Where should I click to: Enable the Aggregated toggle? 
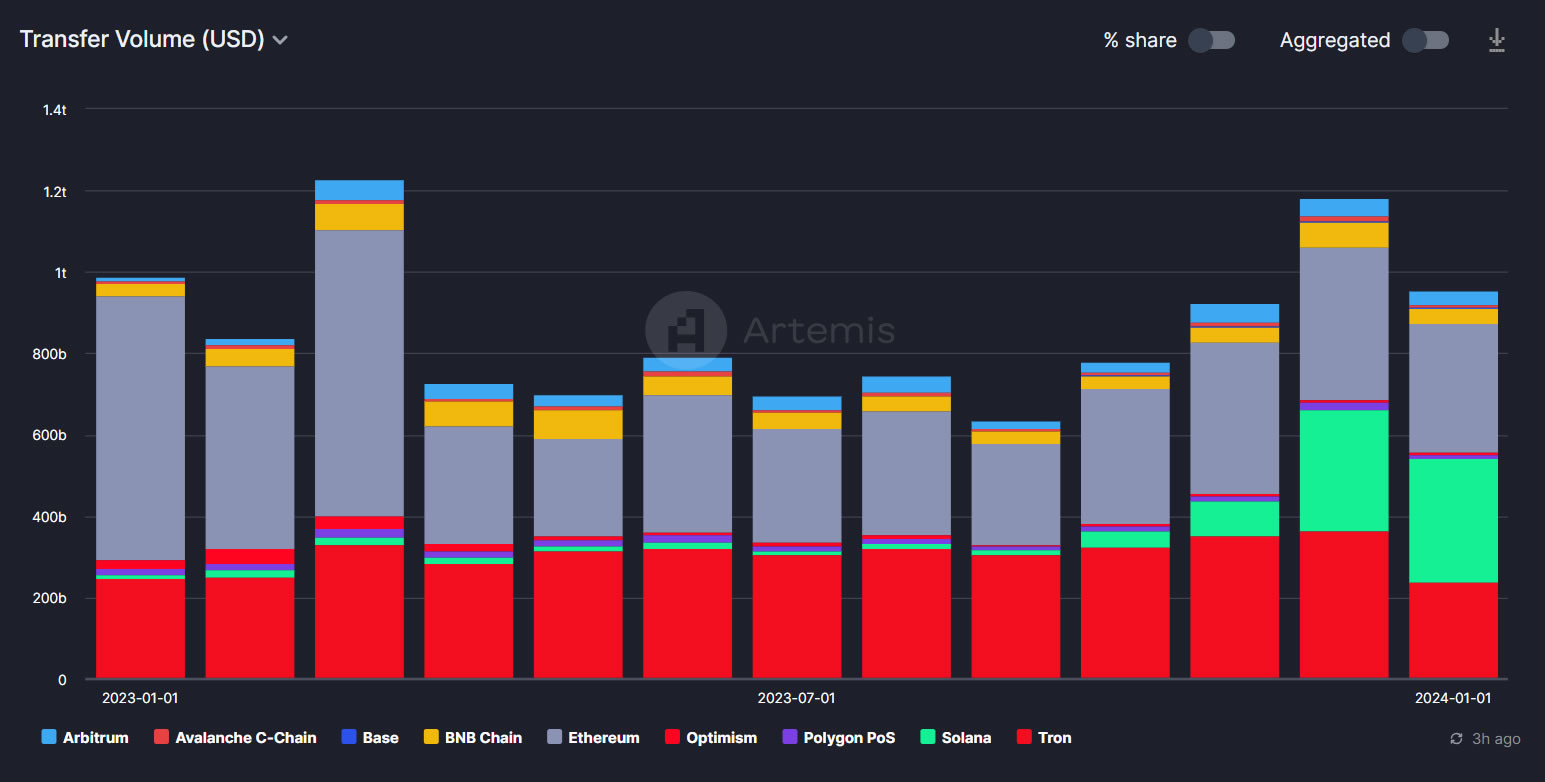coord(1425,40)
